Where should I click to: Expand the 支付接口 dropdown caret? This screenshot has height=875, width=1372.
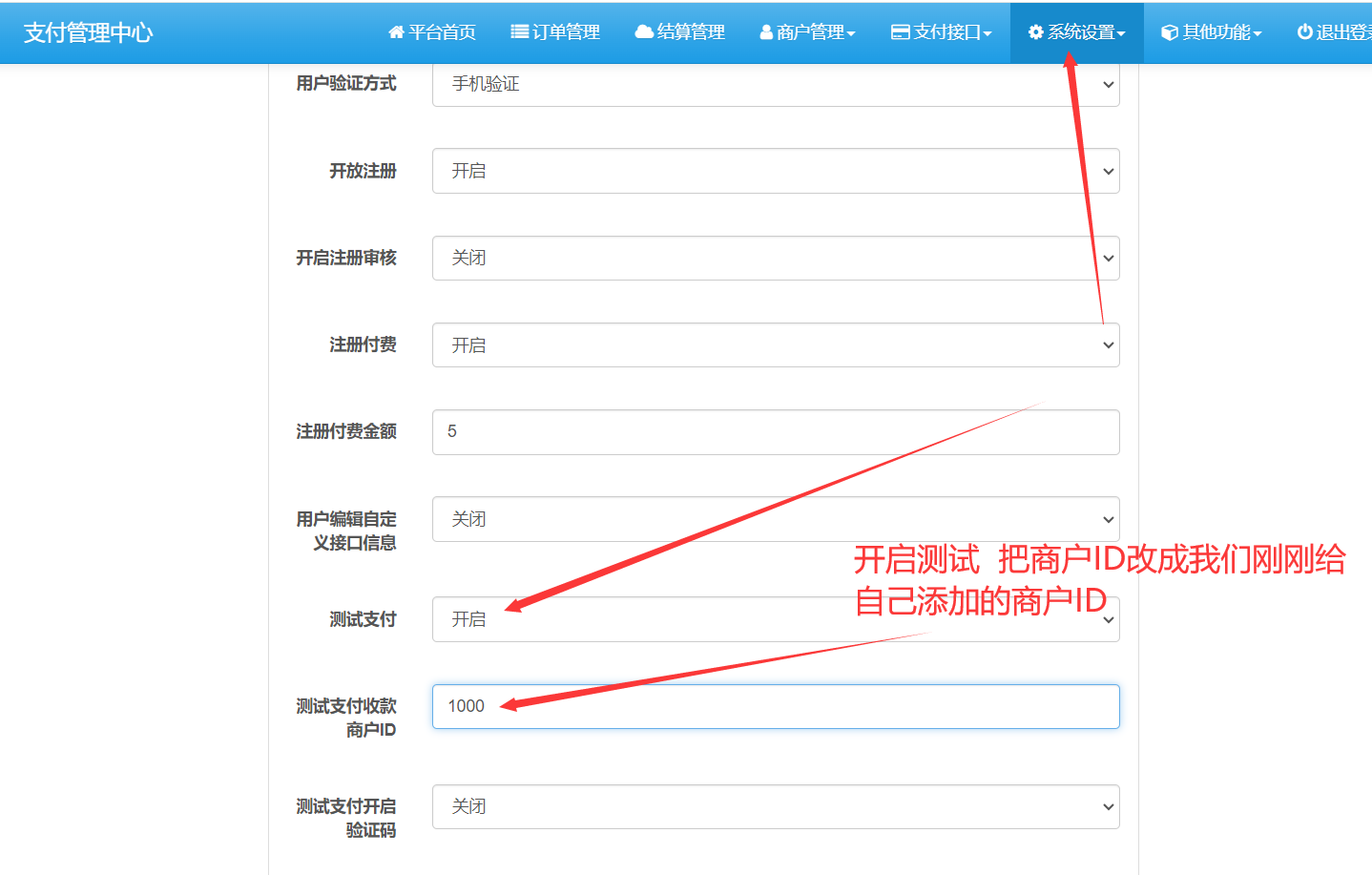987,34
